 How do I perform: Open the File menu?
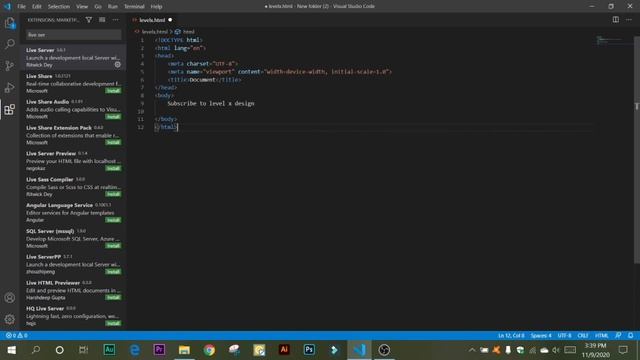pyautogui.click(x=21, y=7)
